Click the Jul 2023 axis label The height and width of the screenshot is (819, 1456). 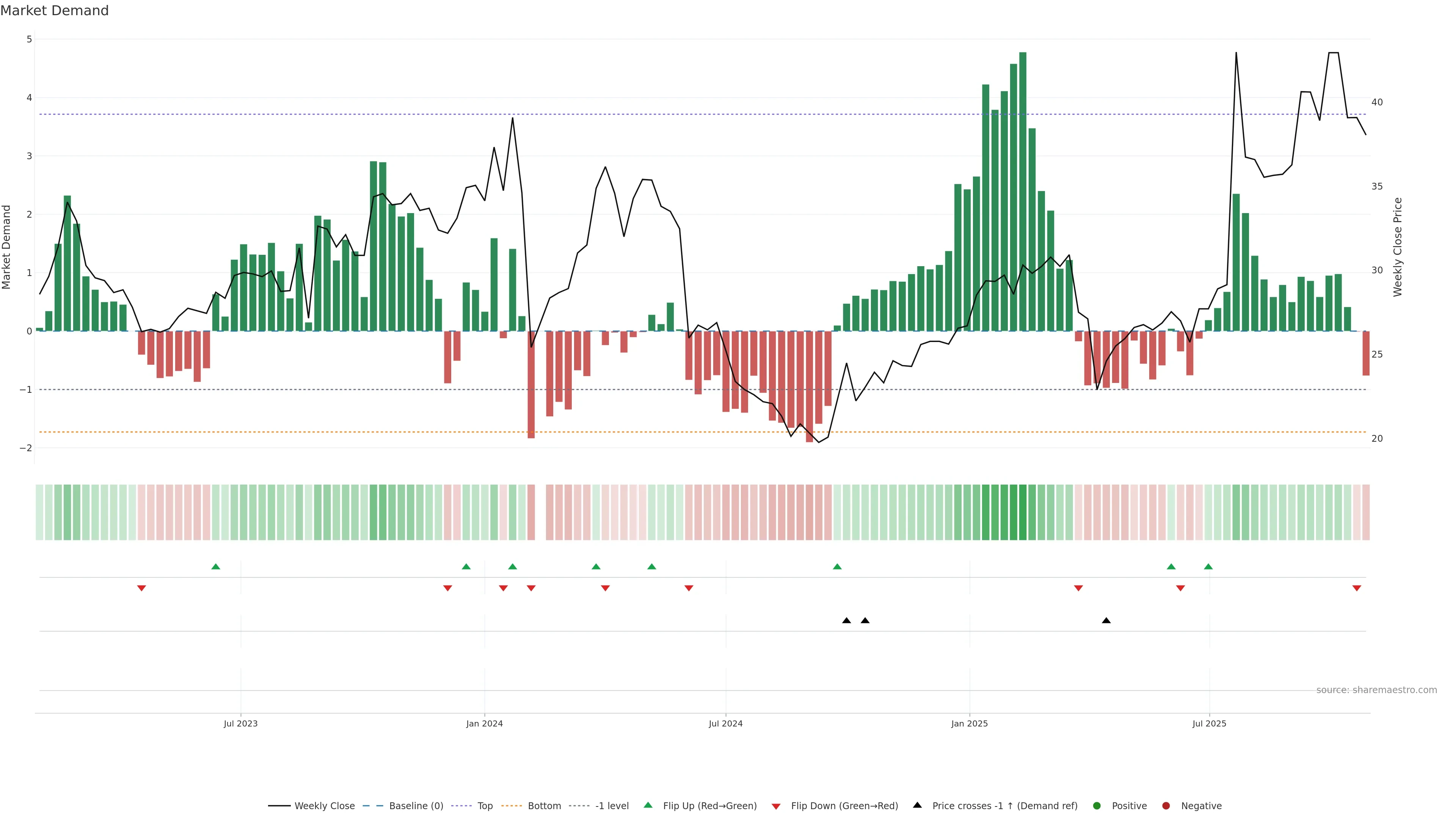tap(240, 723)
